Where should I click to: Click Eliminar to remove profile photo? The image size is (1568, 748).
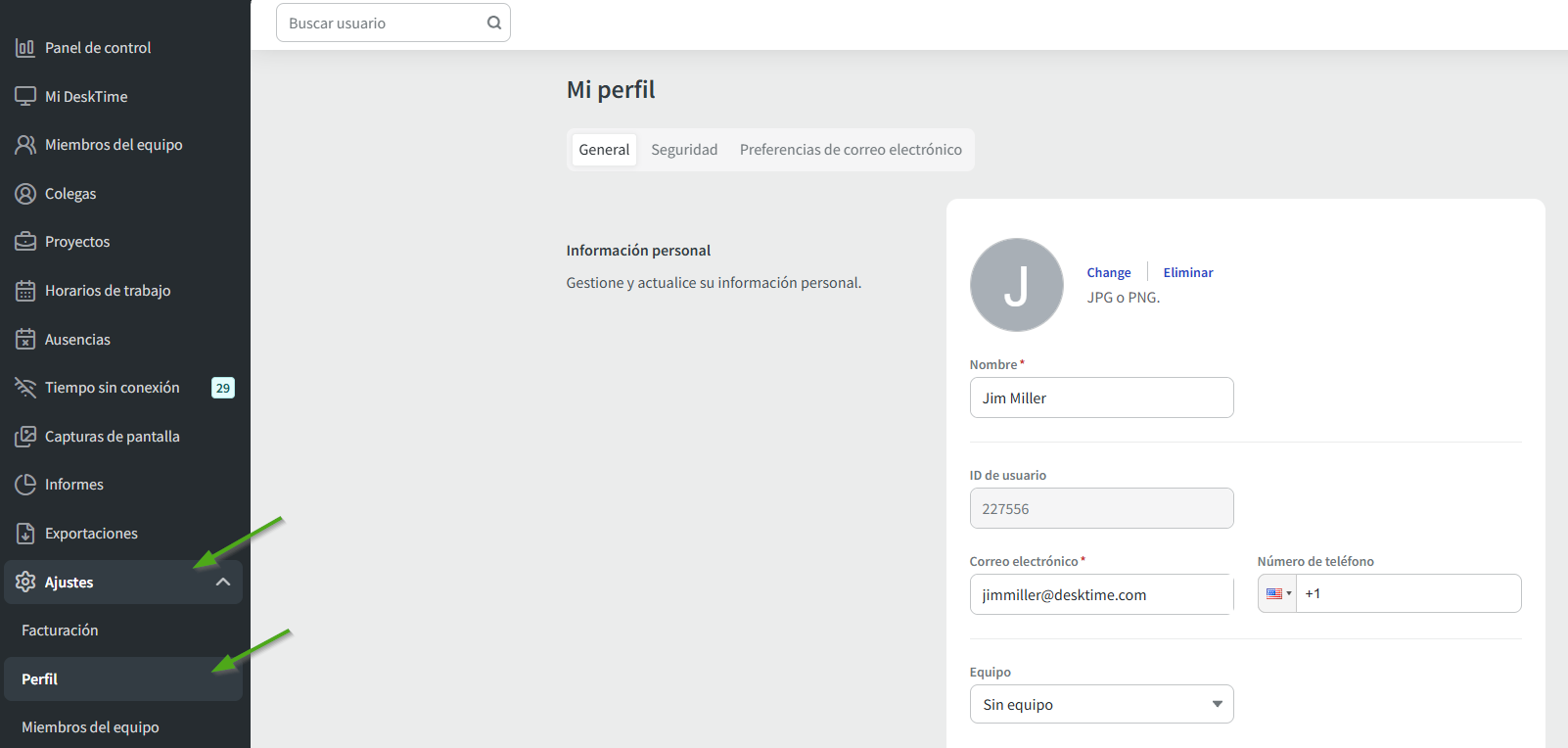[1187, 272]
